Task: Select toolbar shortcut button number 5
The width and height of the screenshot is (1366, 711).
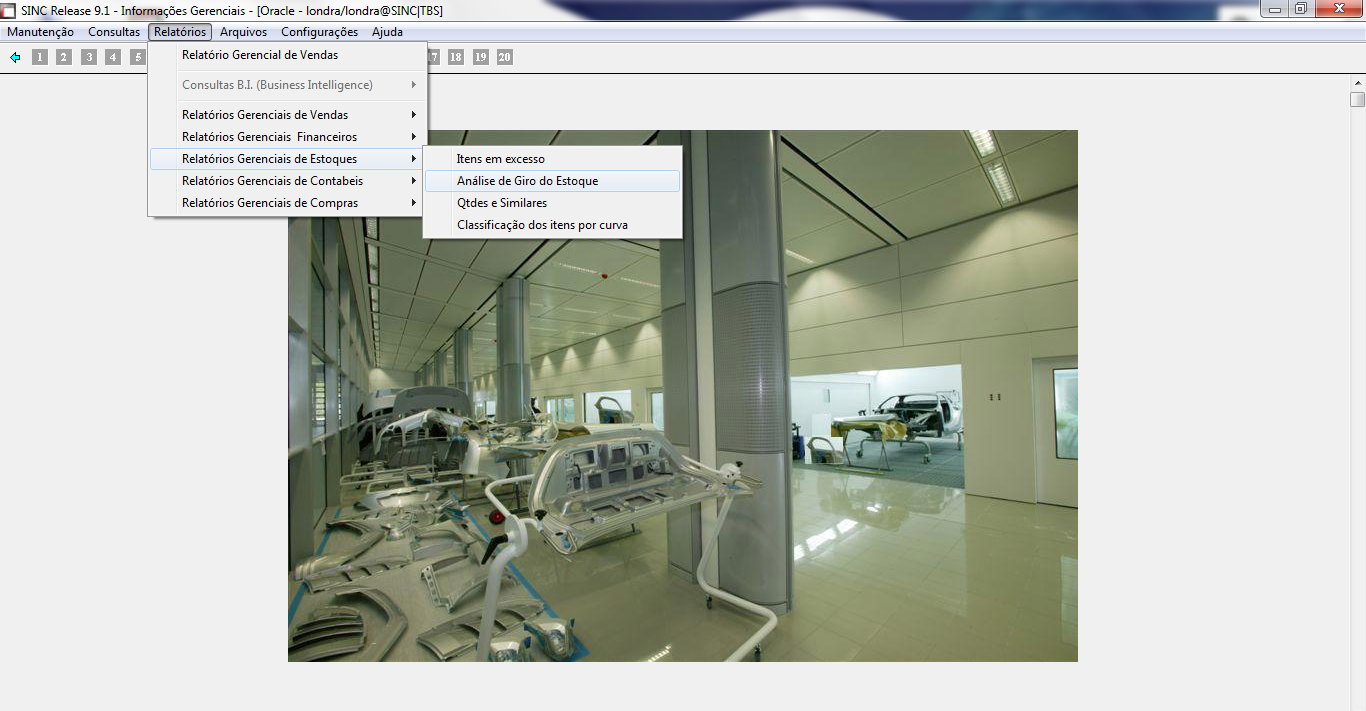Action: click(x=138, y=57)
